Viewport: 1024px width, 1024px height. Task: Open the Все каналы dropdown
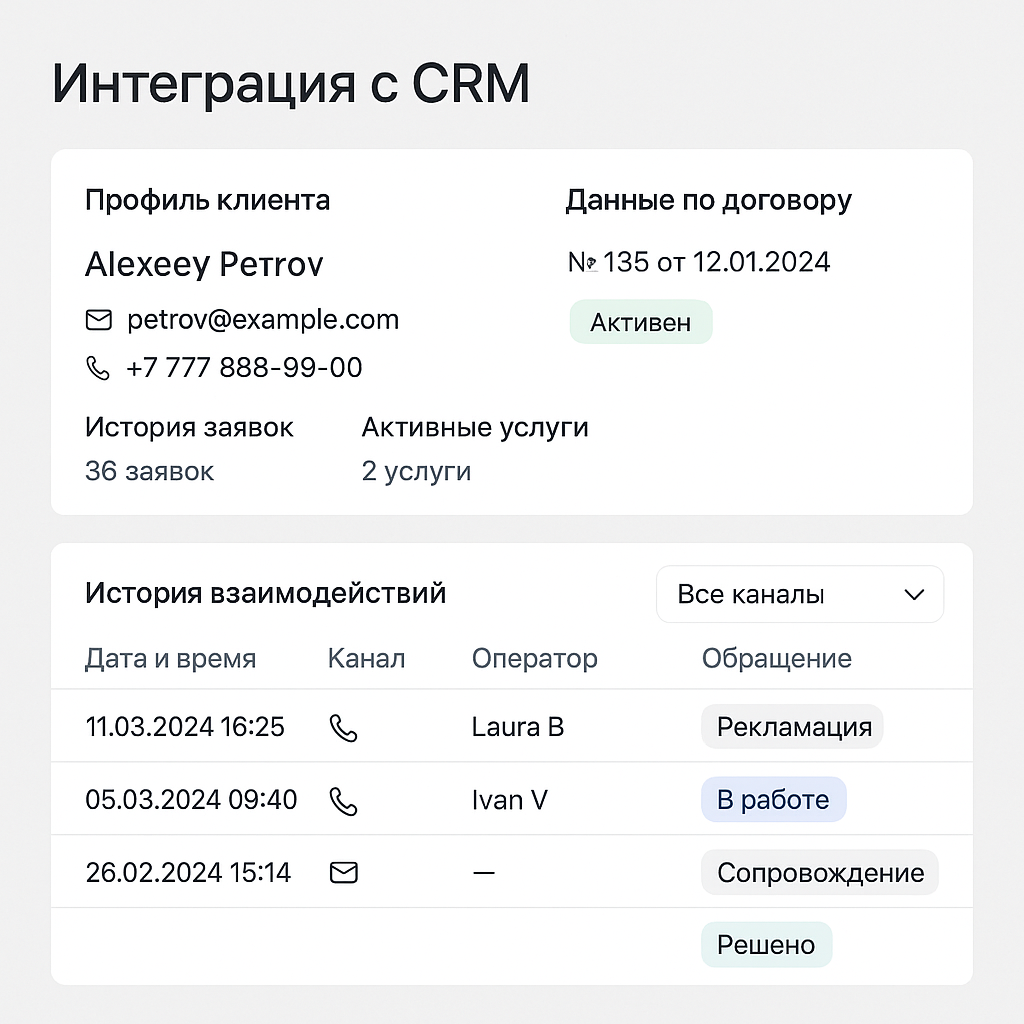(x=799, y=594)
